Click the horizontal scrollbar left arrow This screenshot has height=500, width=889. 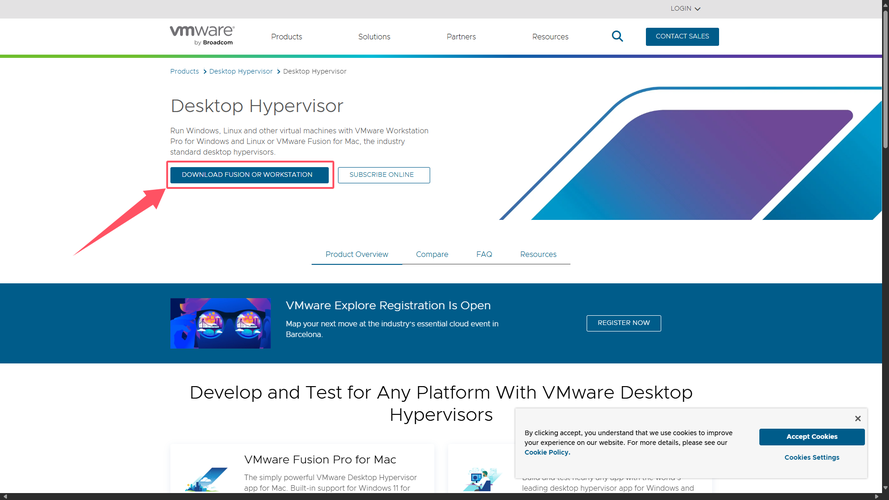[4, 497]
